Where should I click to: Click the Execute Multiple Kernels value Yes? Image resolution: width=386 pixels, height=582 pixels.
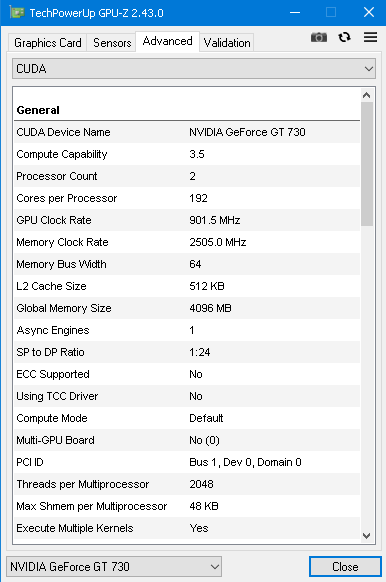click(x=199, y=528)
